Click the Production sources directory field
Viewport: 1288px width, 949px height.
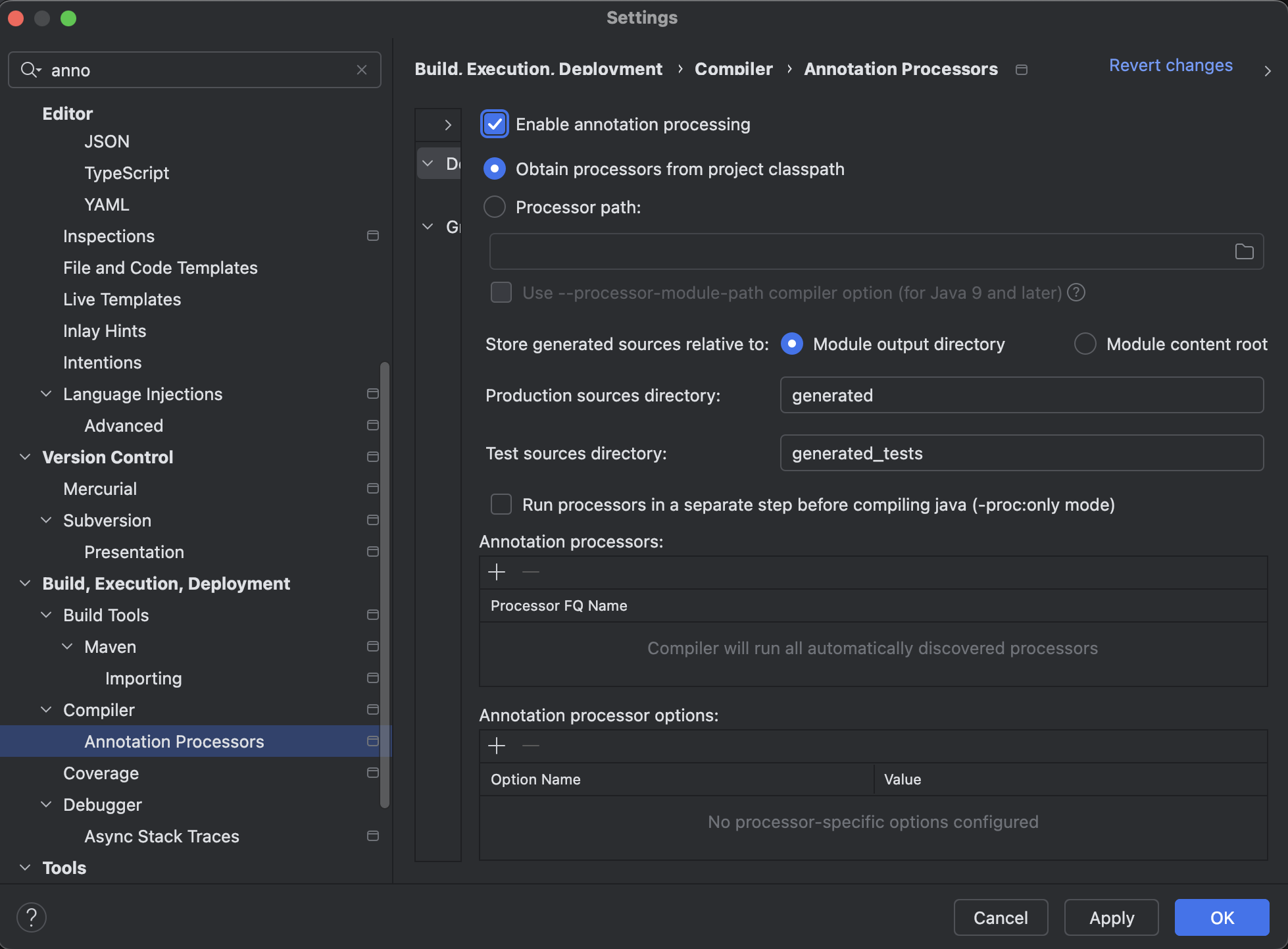(x=1021, y=396)
